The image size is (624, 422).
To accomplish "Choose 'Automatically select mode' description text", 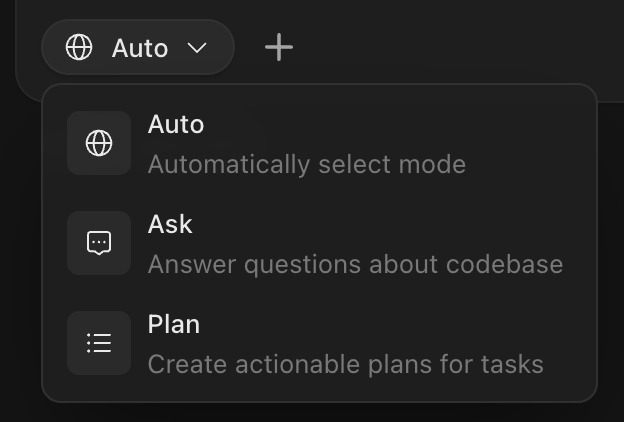I will (x=306, y=164).
